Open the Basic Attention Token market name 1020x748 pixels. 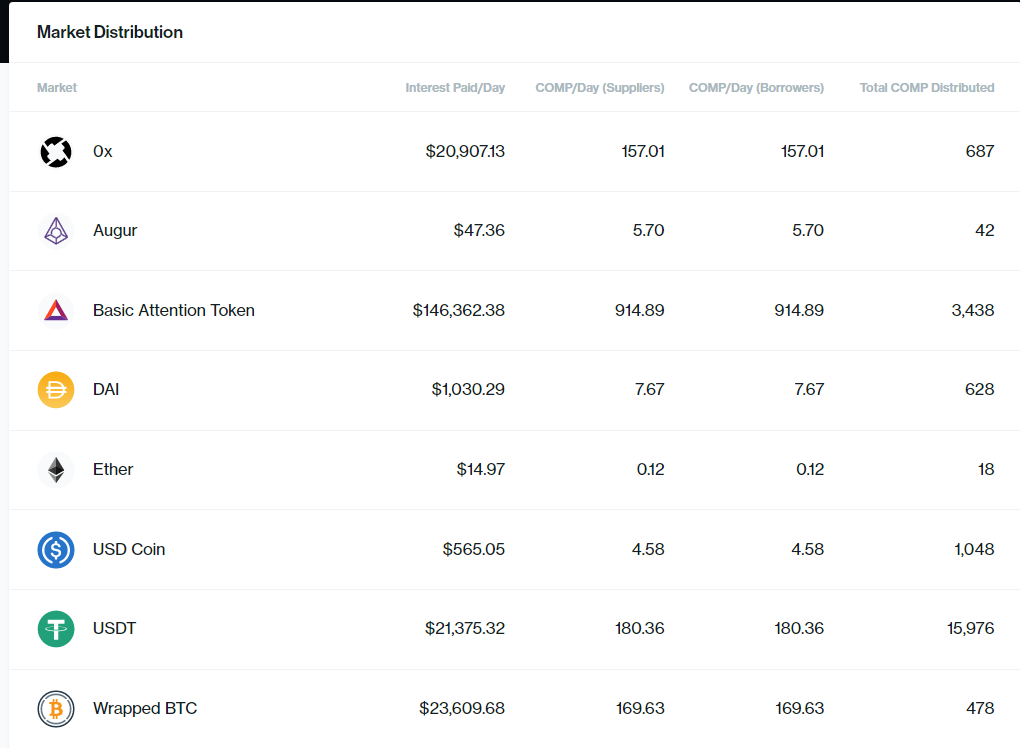(x=174, y=310)
